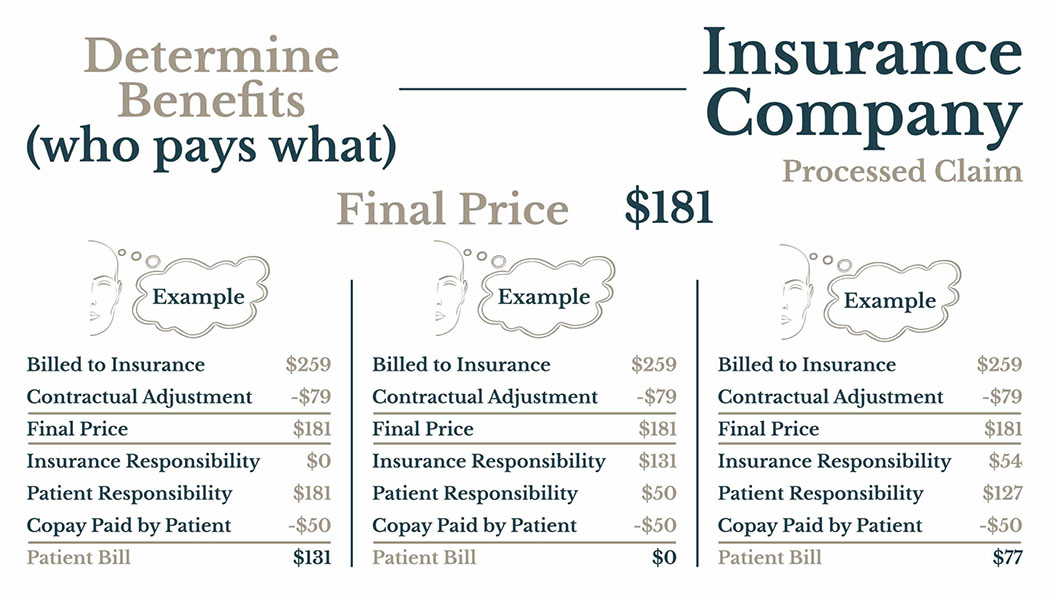Select the $0 Patient Bill amount
Image resolution: width=1050 pixels, height=600 pixels.
664,557
